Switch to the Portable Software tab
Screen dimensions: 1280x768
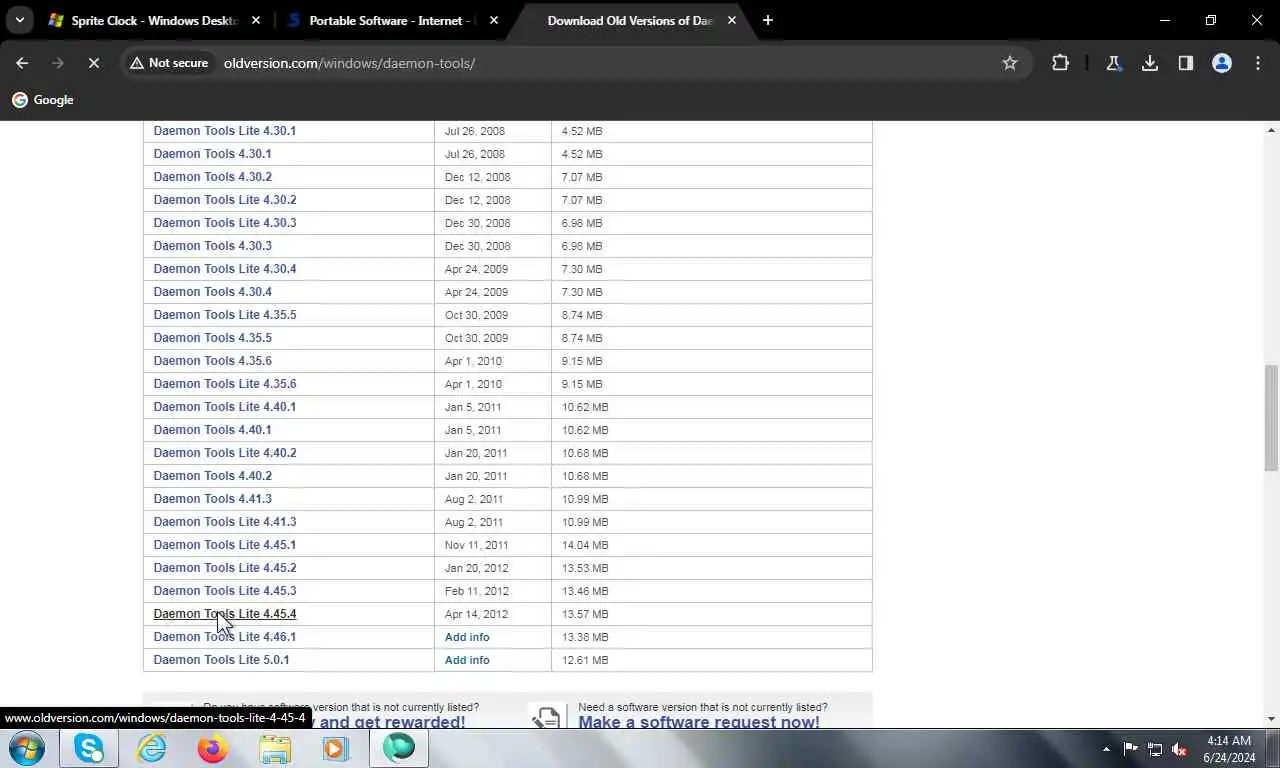(392, 20)
